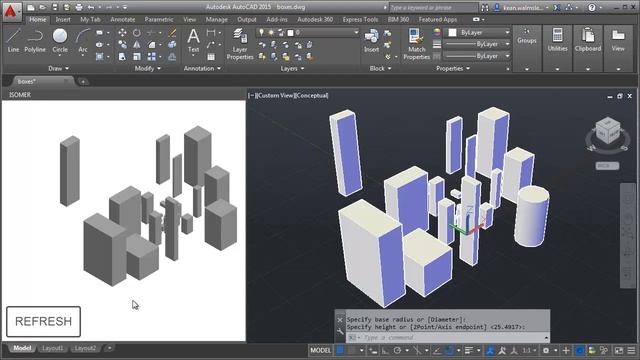The width and height of the screenshot is (640, 360).
Task: Open the Utilities panel button
Action: [x=557, y=48]
